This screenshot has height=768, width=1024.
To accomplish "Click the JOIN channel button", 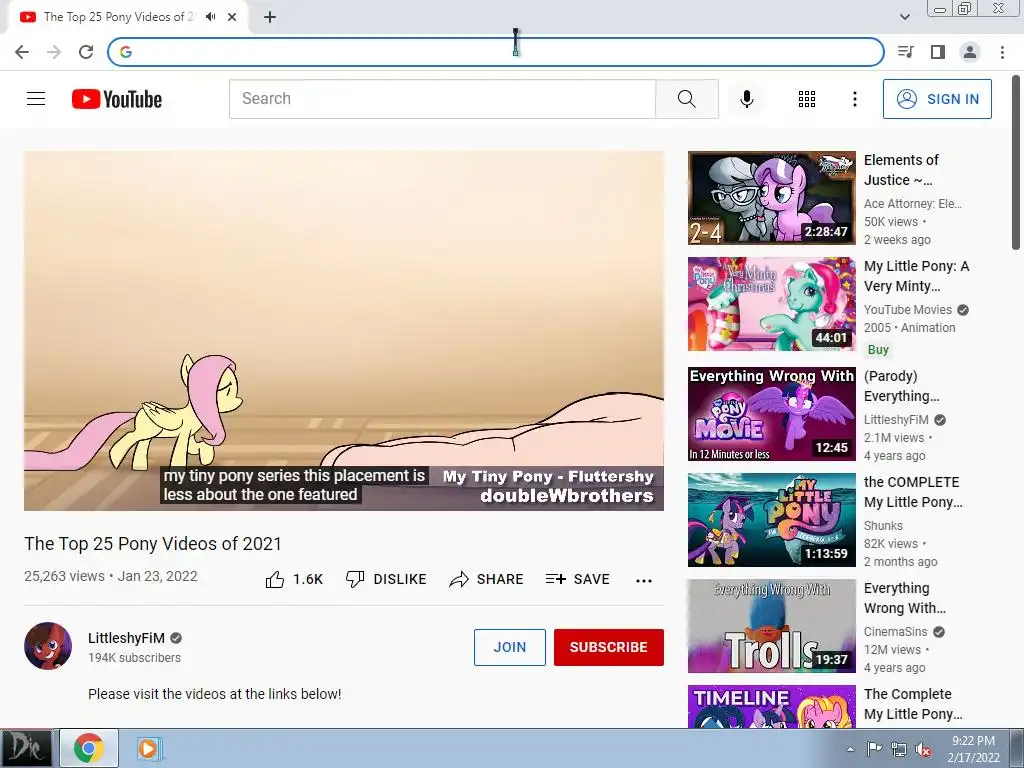I will [x=509, y=647].
